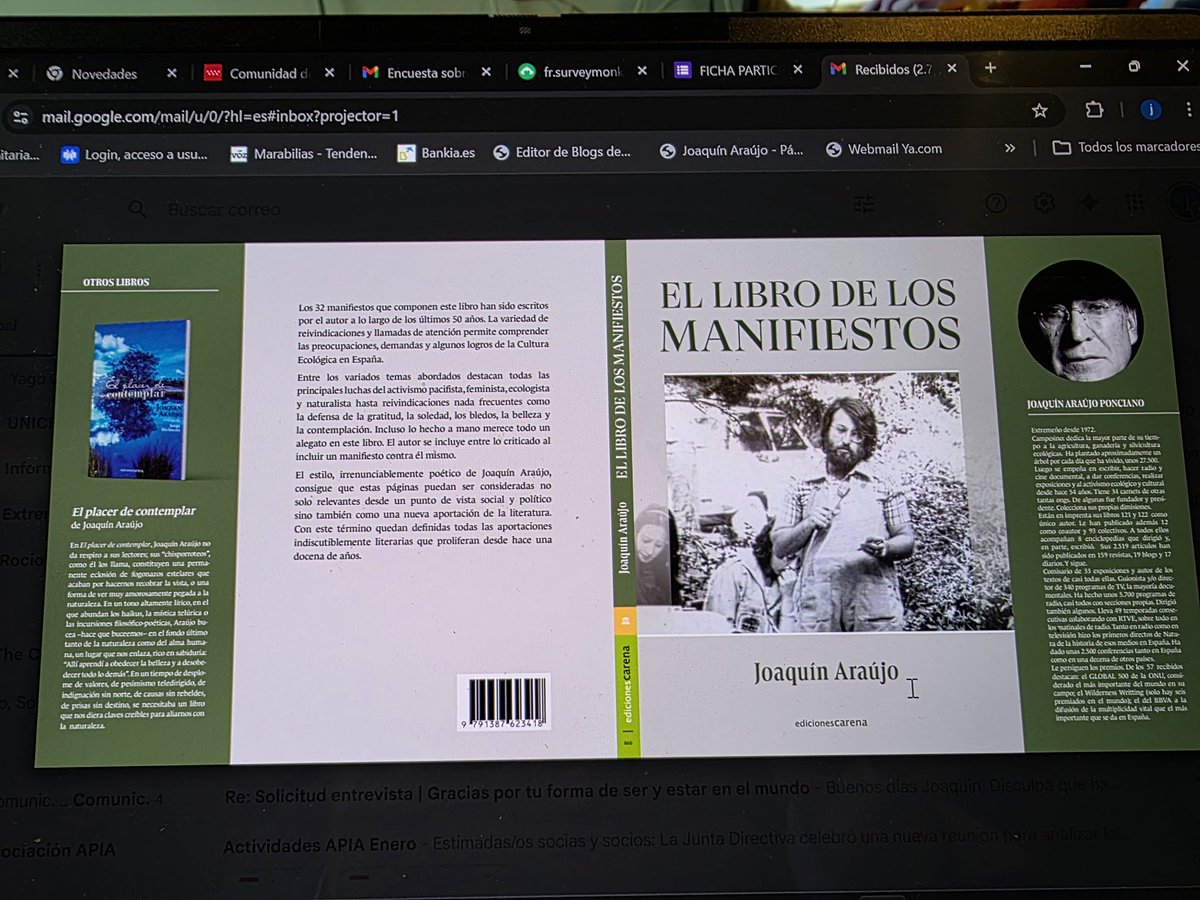Click the Buscar correo search field
This screenshot has width=1200, height=900.
click(250, 208)
